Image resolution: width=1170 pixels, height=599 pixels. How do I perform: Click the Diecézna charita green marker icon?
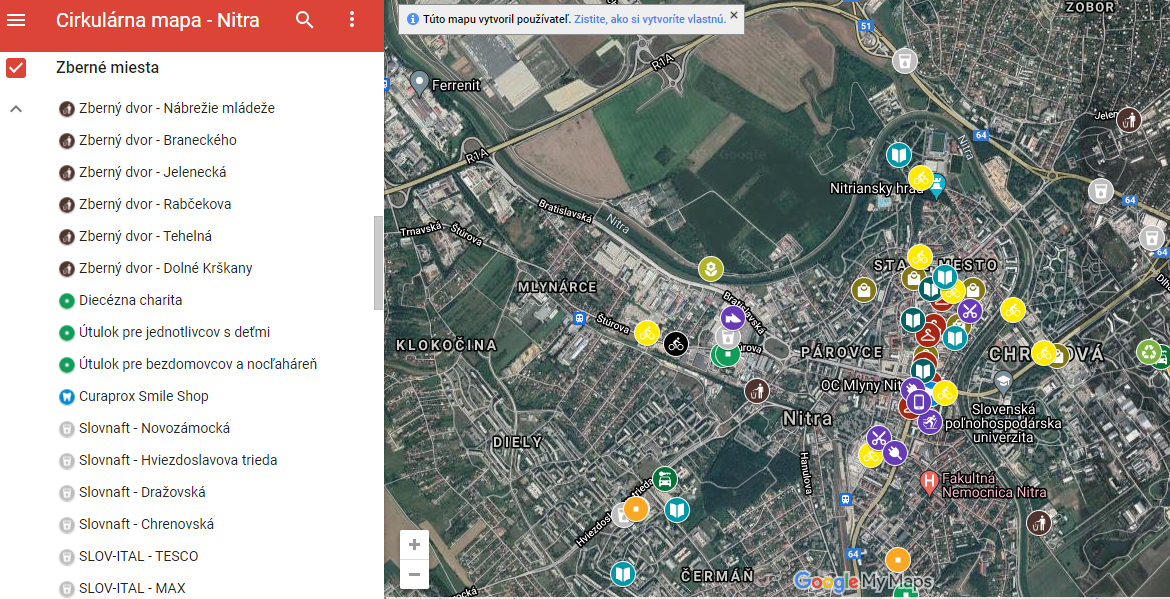click(x=66, y=300)
